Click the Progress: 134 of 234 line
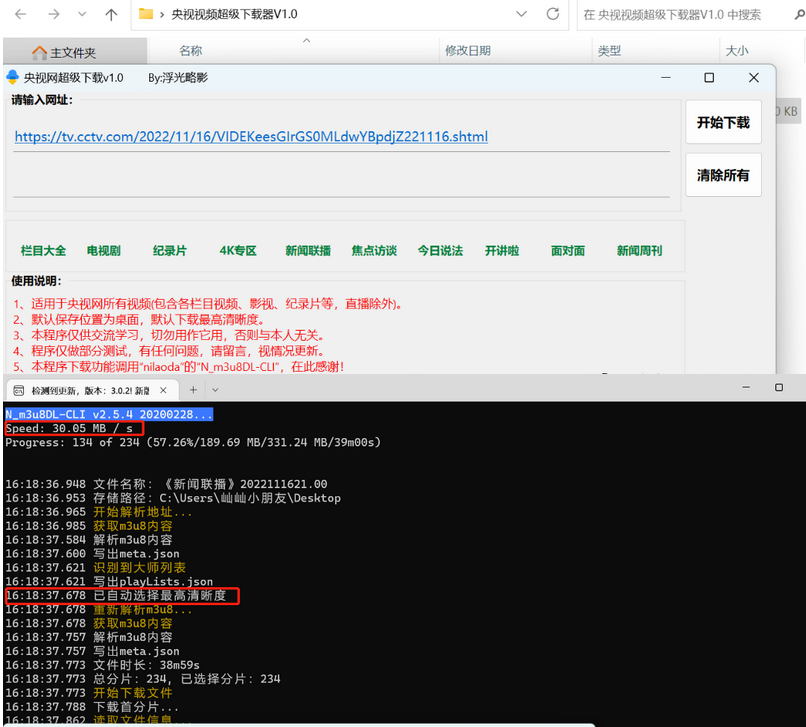Image resolution: width=806 pixels, height=727 pixels. click(193, 442)
